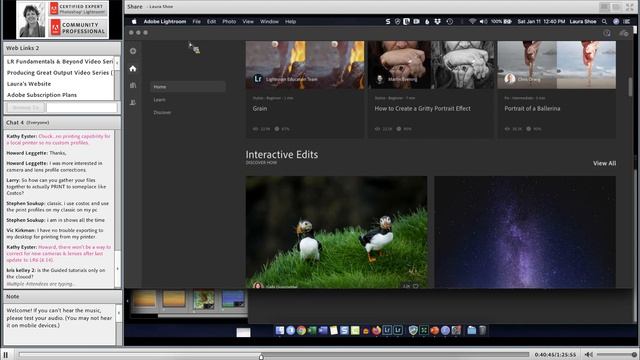Open second Lr Lightroom icon in the Dock
640x360 pixels.
tap(398, 330)
